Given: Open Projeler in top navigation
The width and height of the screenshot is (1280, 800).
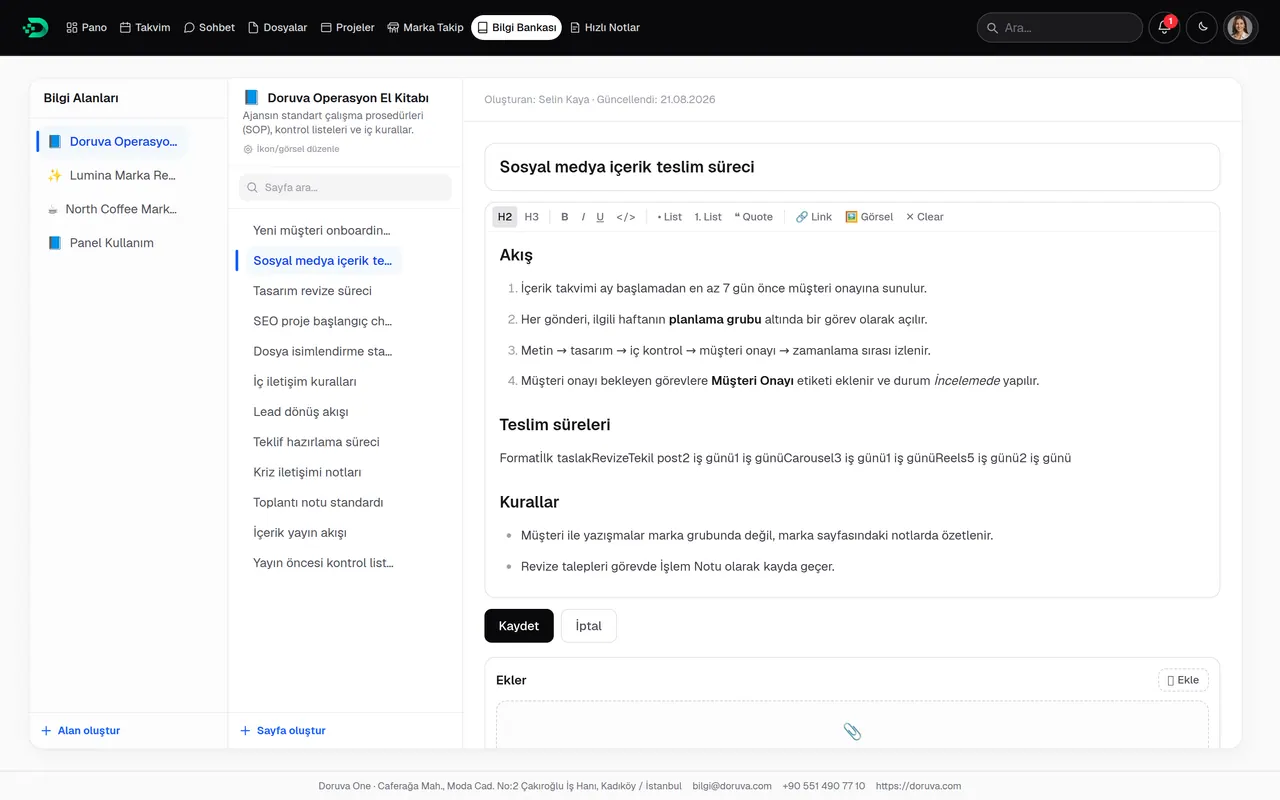Looking at the screenshot, I should (347, 28).
